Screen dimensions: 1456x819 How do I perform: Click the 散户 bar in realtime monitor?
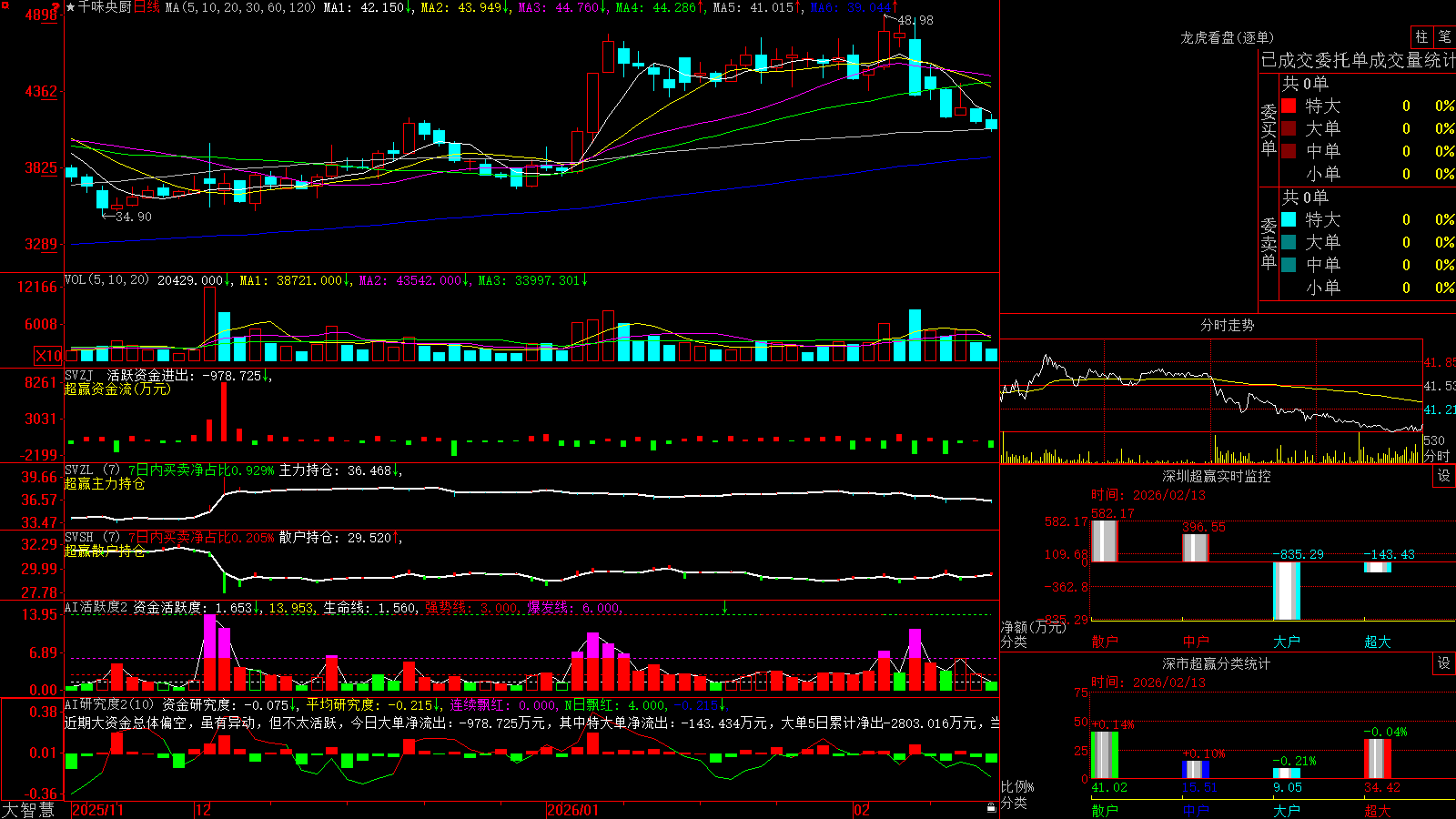coord(1104,541)
